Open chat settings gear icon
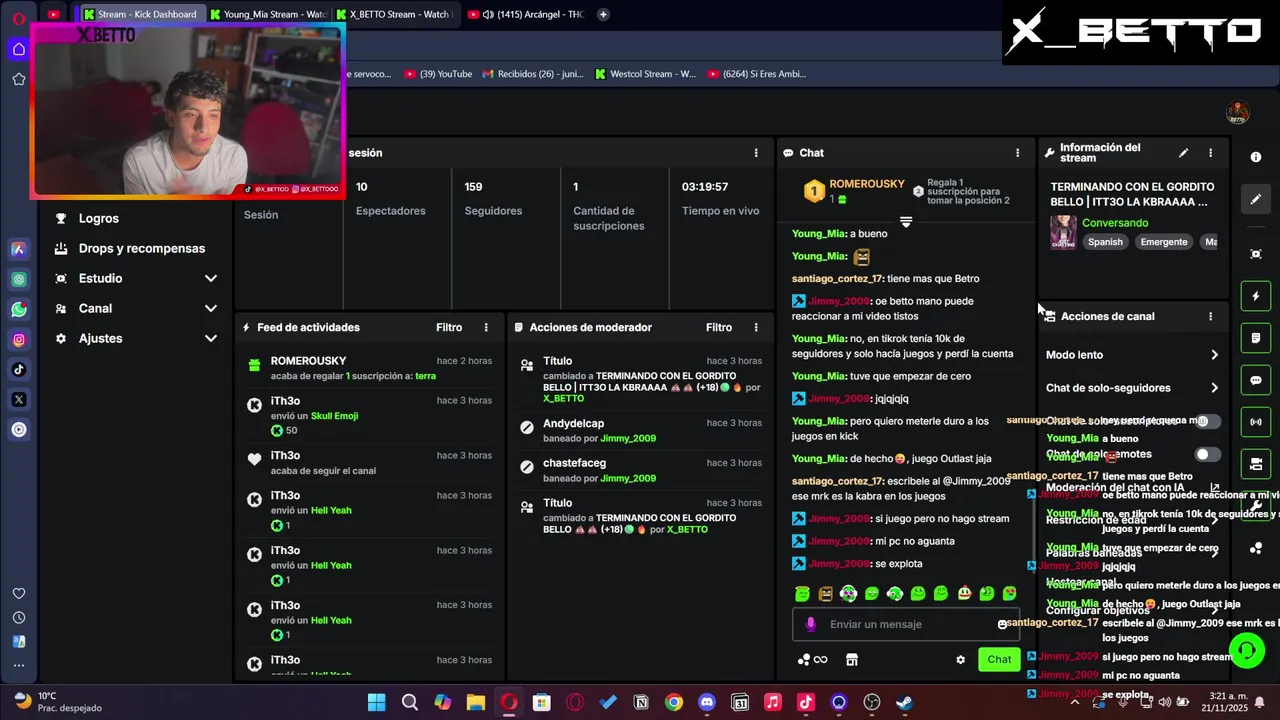Viewport: 1280px width, 720px height. click(961, 660)
